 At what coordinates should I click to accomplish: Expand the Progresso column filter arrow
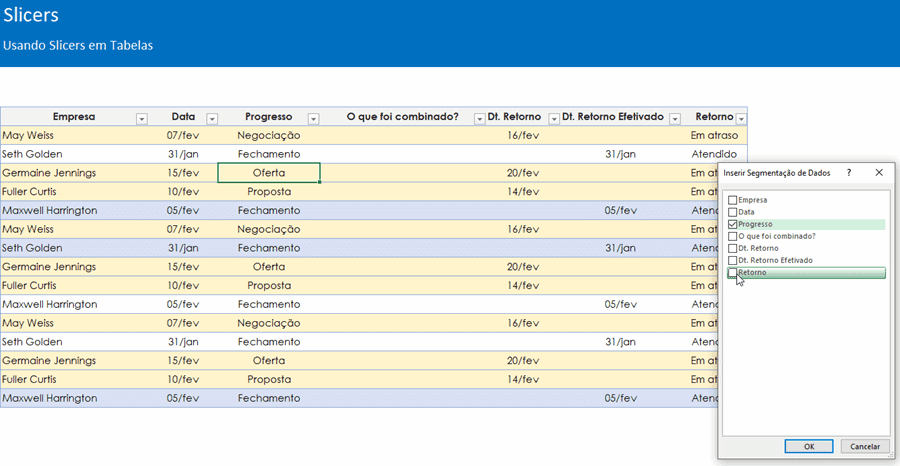click(x=313, y=118)
